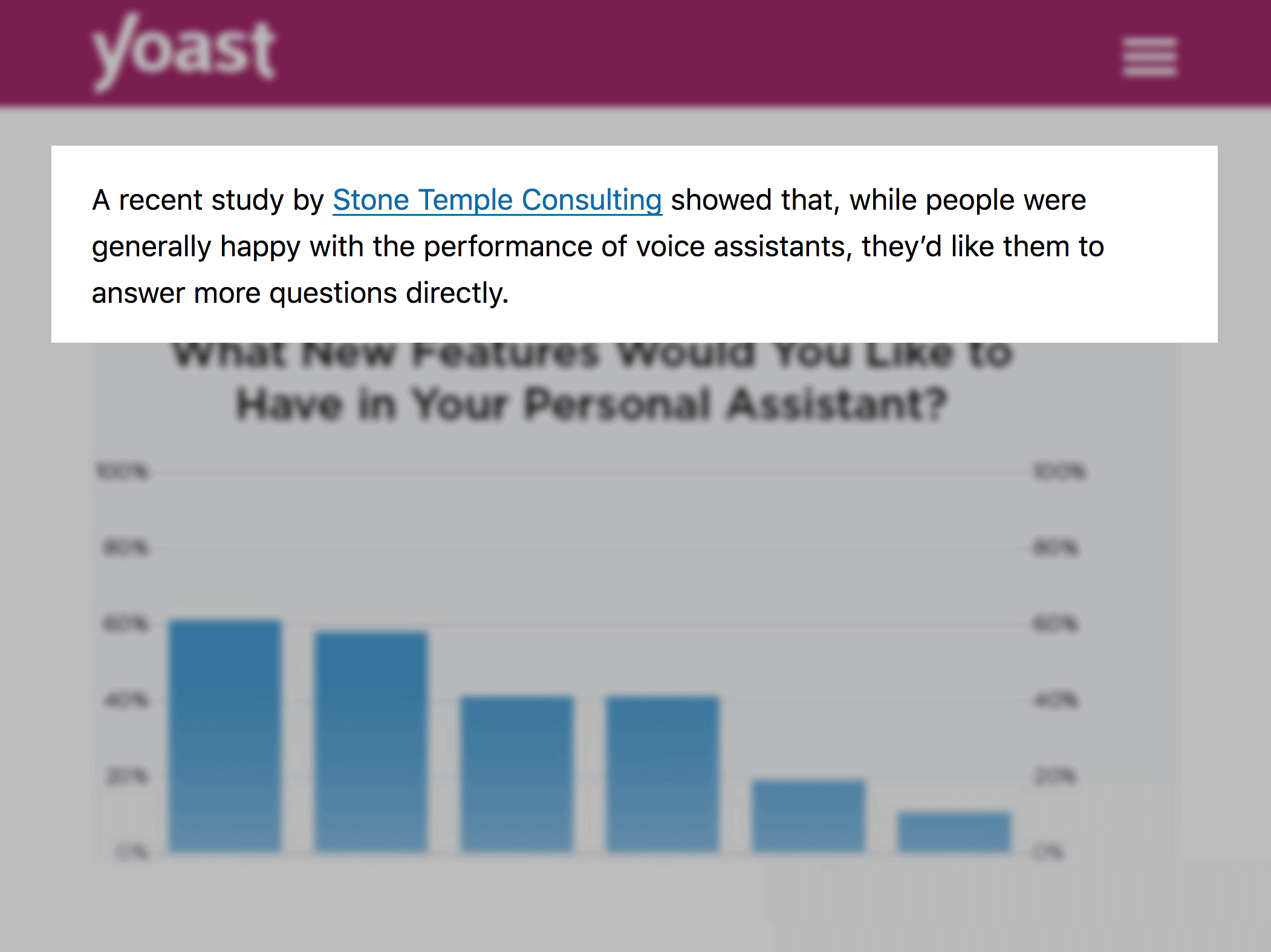Select the fifth bar in the chart
The width and height of the screenshot is (1271, 952).
coord(808,816)
